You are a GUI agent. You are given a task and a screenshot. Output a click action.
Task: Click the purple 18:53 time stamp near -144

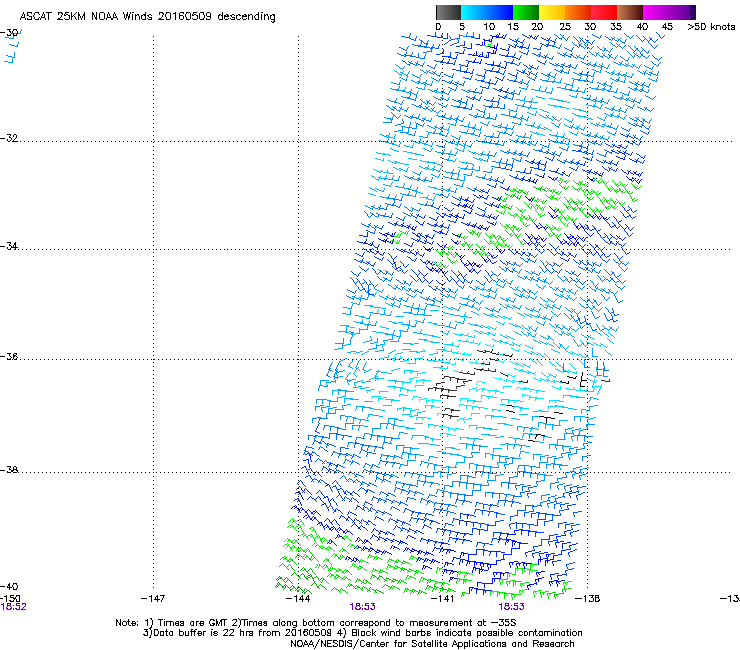pos(362,607)
